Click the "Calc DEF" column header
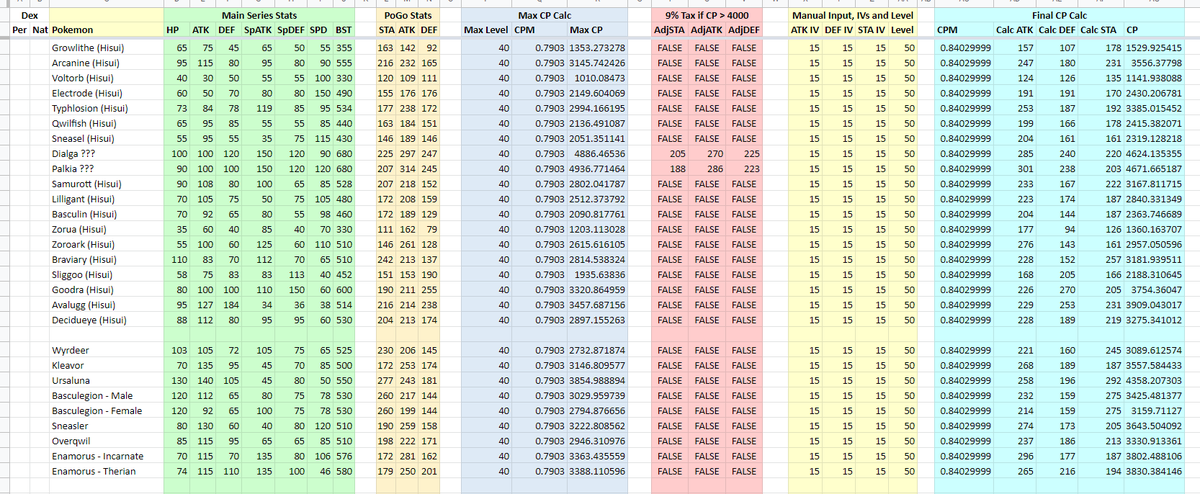The width and height of the screenshot is (1200, 494). coord(1059,31)
